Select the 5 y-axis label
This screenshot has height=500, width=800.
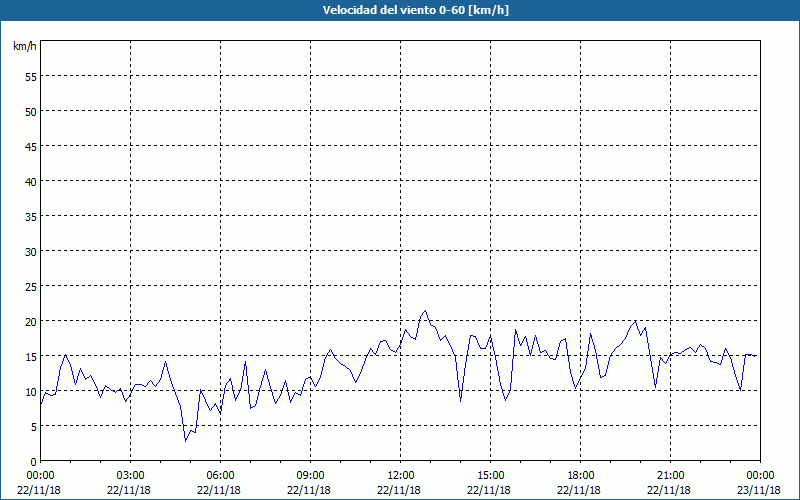tap(34, 427)
